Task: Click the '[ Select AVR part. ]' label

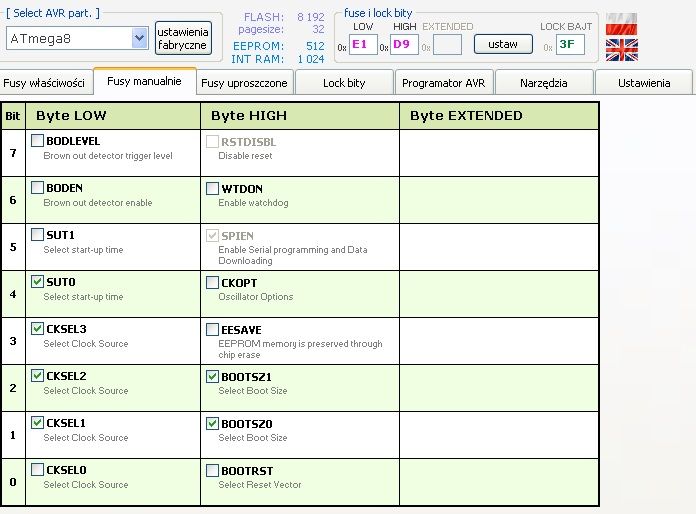Action: point(53,13)
